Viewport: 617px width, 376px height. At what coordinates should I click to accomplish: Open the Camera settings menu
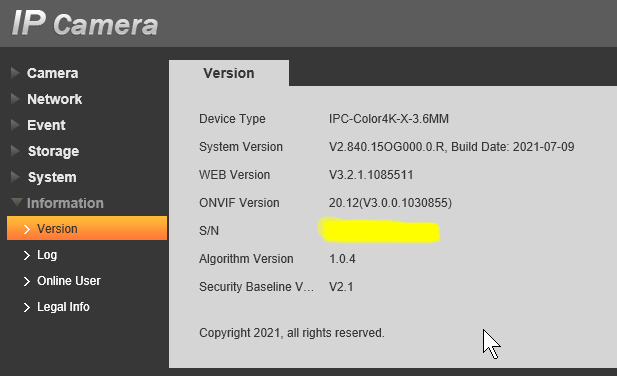point(52,73)
